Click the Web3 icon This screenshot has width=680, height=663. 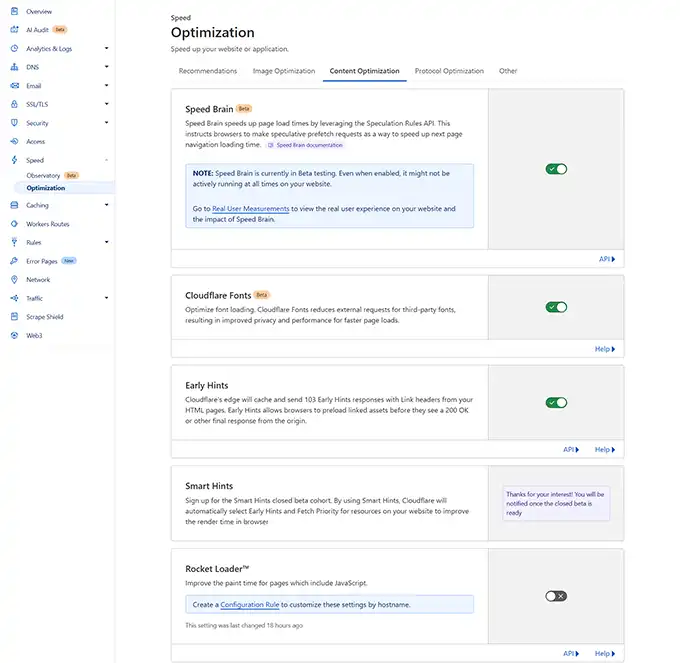coord(14,335)
